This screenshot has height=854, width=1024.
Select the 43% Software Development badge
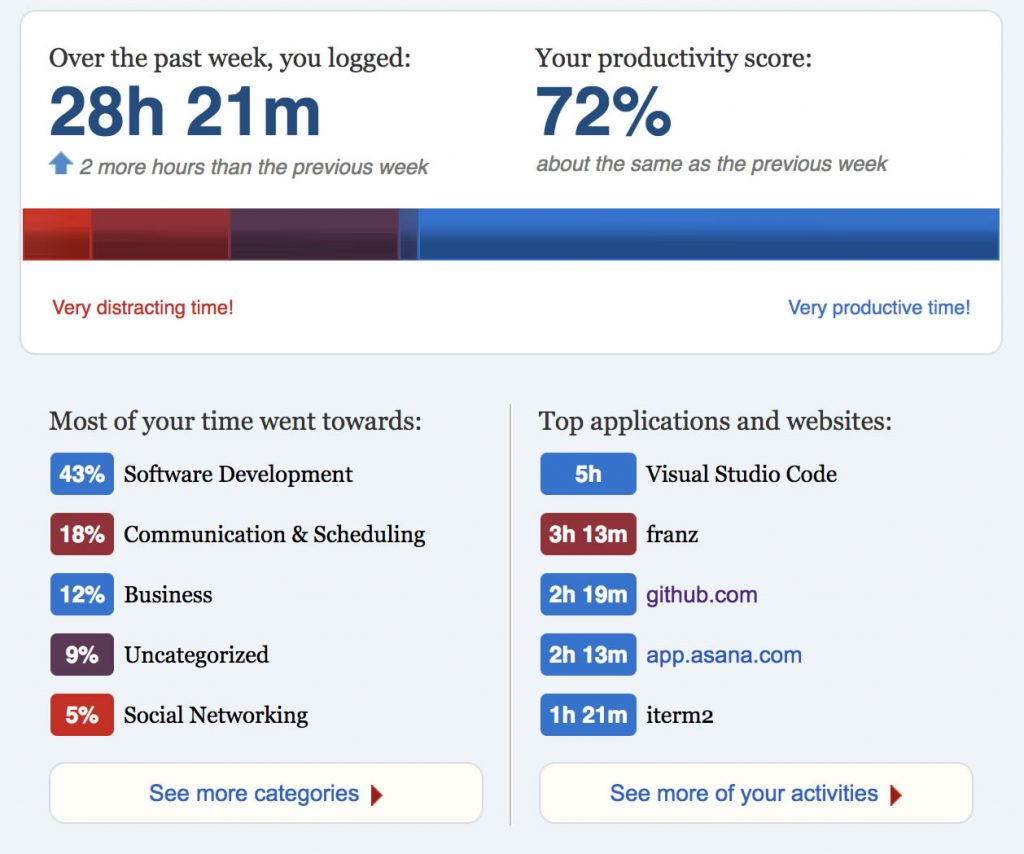pos(82,473)
